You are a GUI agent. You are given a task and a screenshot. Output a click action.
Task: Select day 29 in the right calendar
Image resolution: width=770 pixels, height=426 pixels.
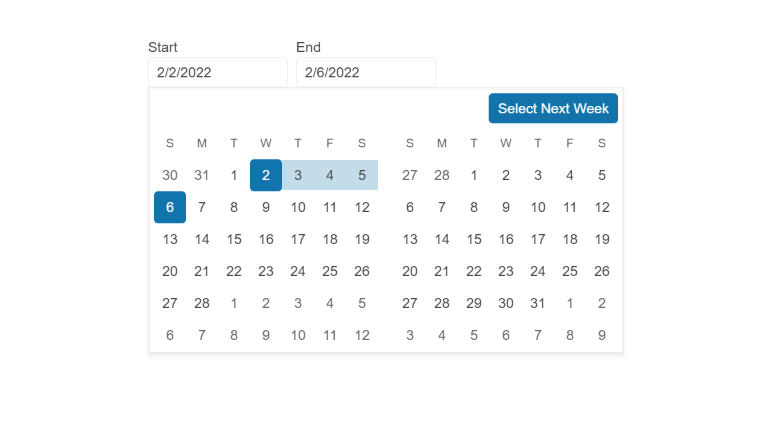474,303
